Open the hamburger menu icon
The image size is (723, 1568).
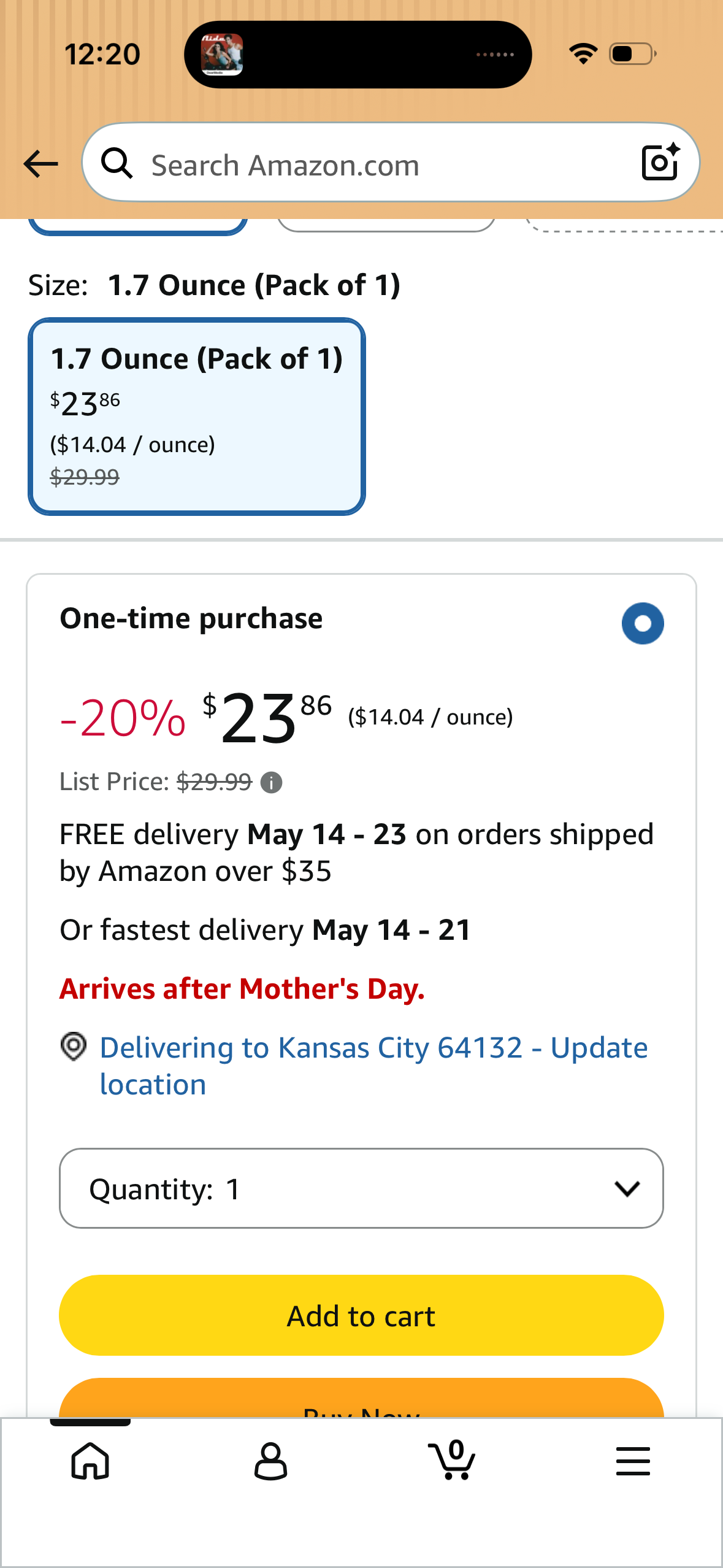point(633,1461)
